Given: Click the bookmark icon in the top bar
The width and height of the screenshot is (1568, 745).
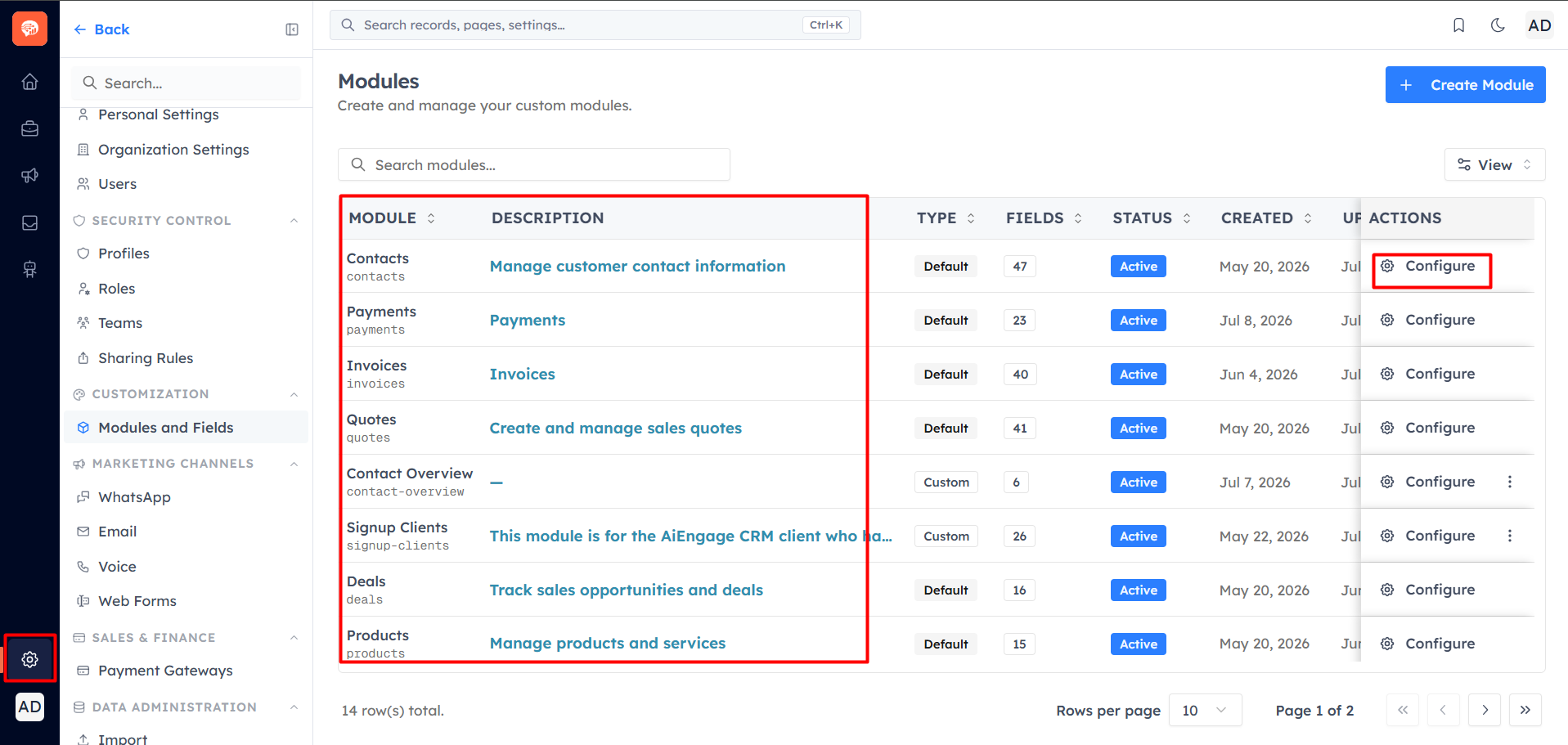Looking at the screenshot, I should tap(1458, 25).
